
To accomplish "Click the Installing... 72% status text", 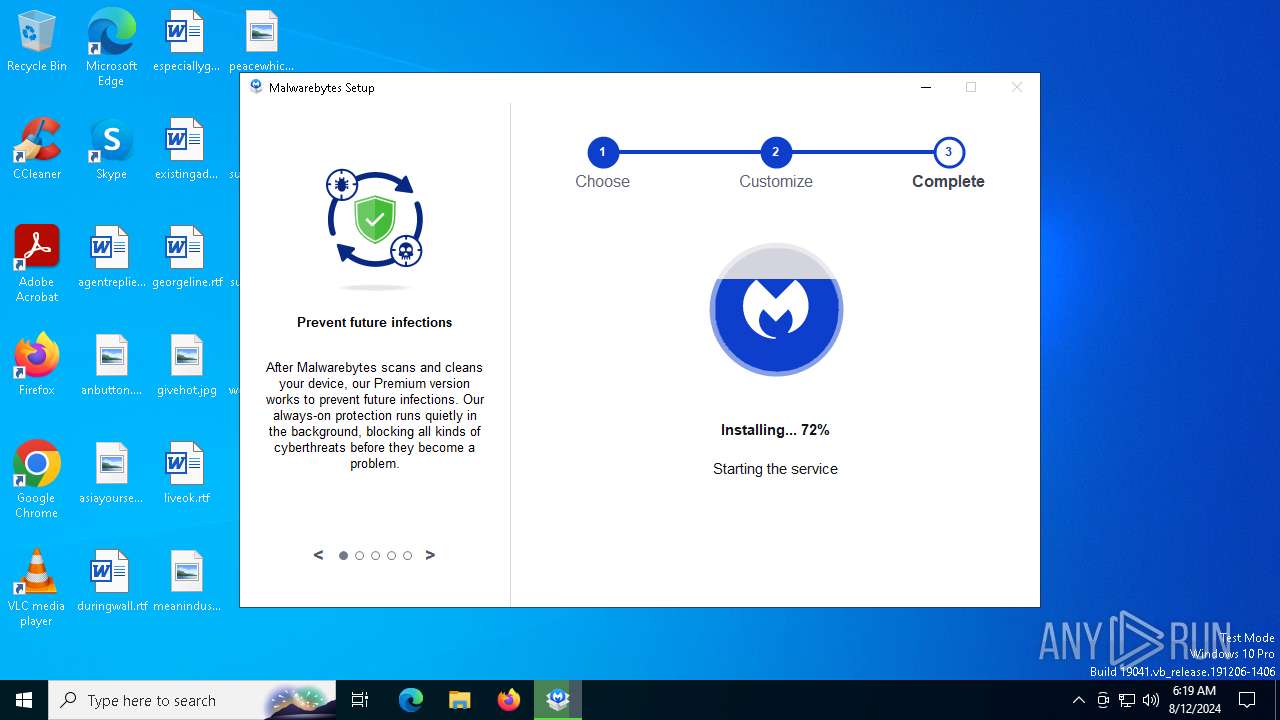I will pos(775,430).
